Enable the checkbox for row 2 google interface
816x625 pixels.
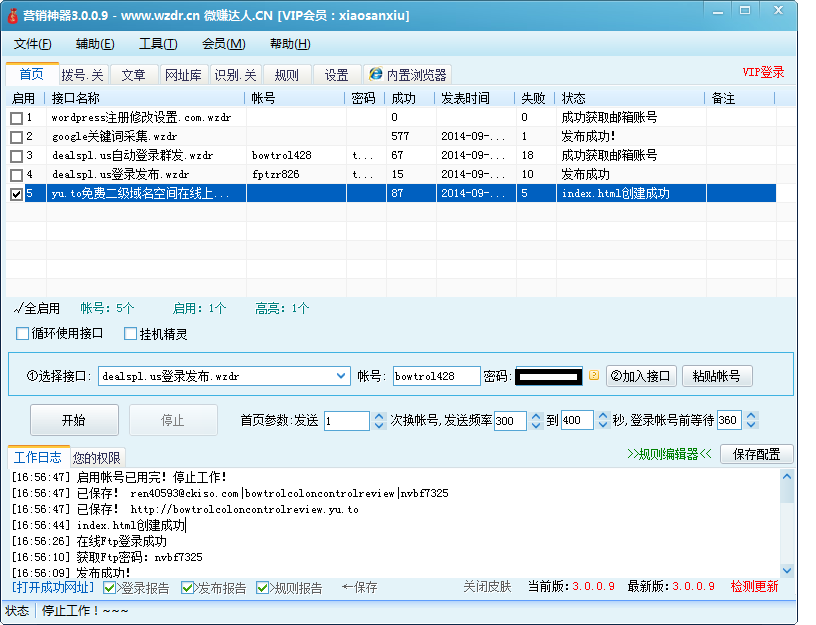point(16,136)
